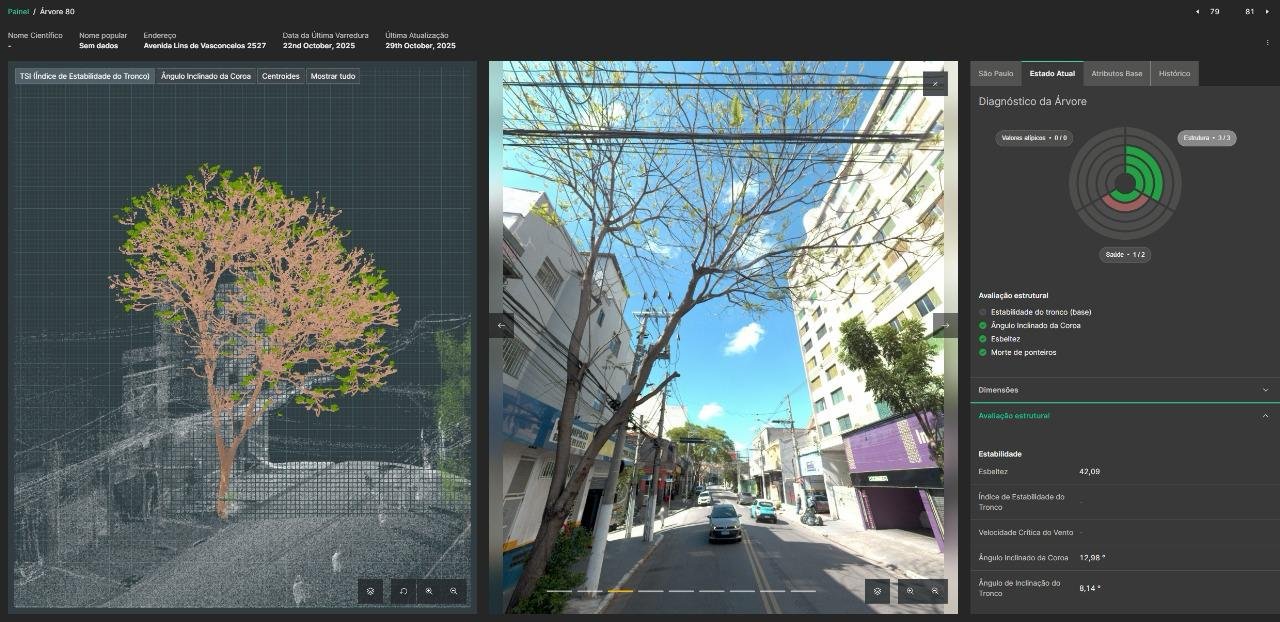Switch to the Atributos Base tab

coord(1116,74)
